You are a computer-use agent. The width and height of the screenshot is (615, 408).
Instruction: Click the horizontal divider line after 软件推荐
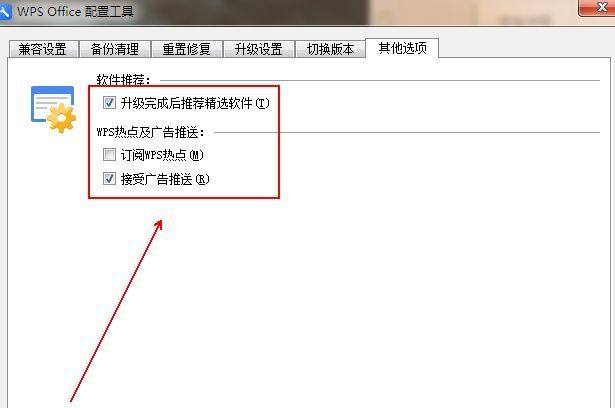tap(380, 80)
